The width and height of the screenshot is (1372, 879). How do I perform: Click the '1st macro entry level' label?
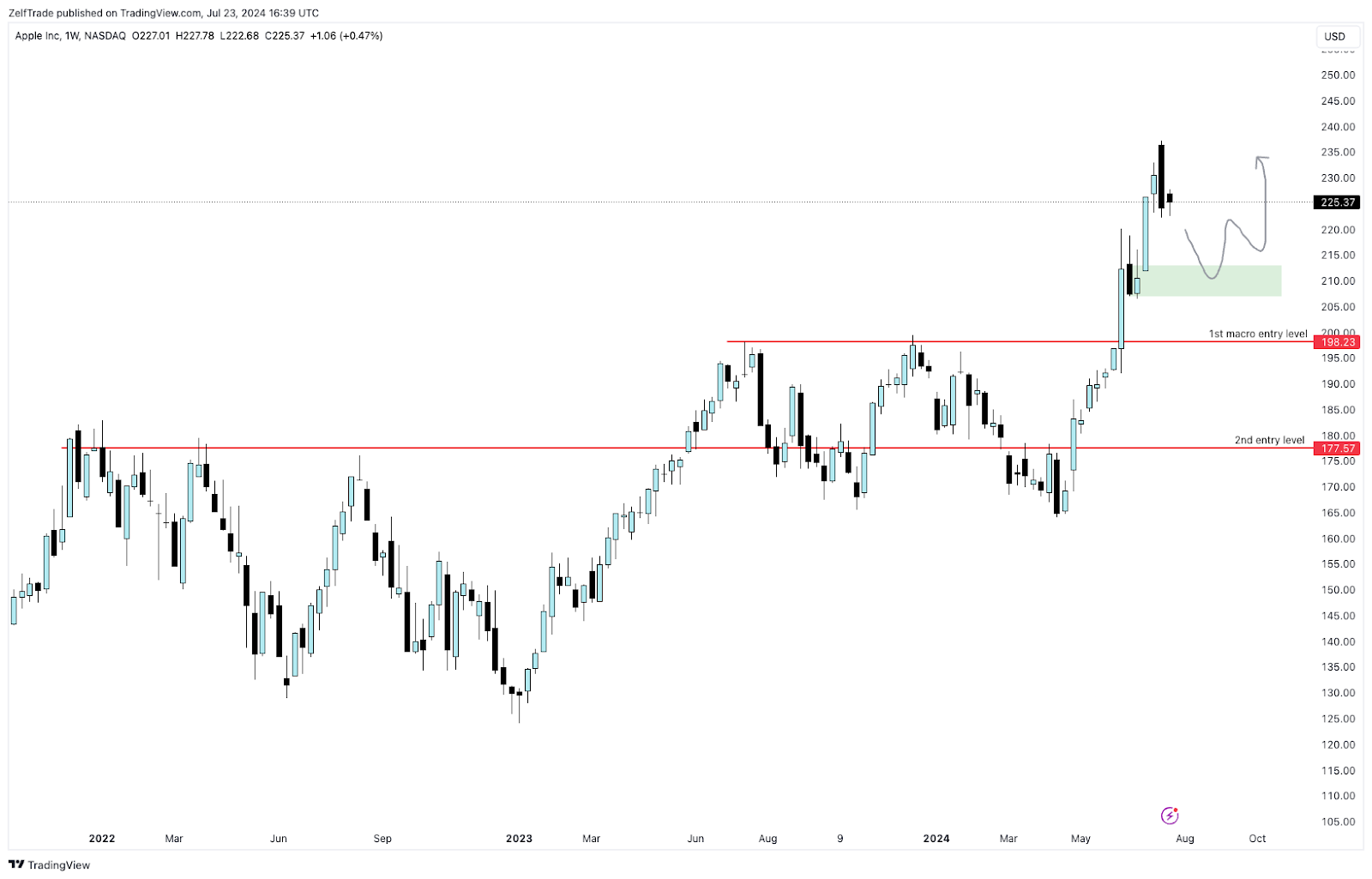point(1257,334)
